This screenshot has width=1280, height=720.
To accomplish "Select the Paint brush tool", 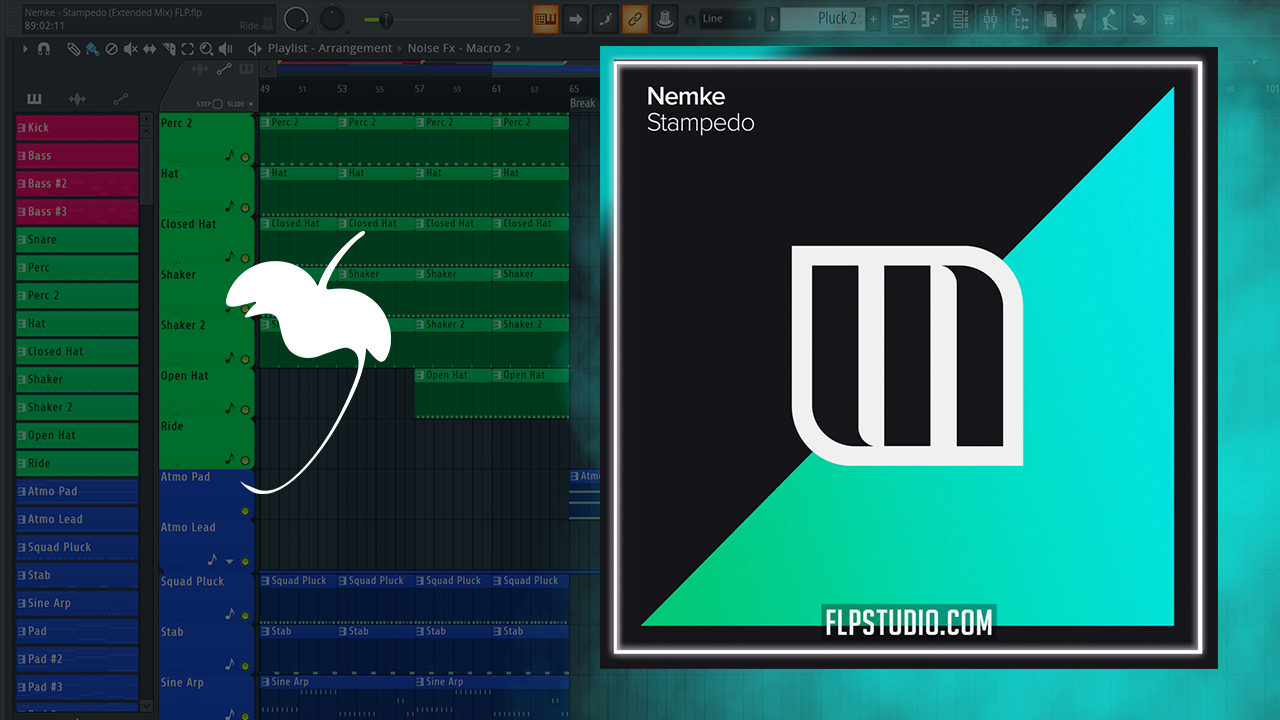I will pos(92,48).
